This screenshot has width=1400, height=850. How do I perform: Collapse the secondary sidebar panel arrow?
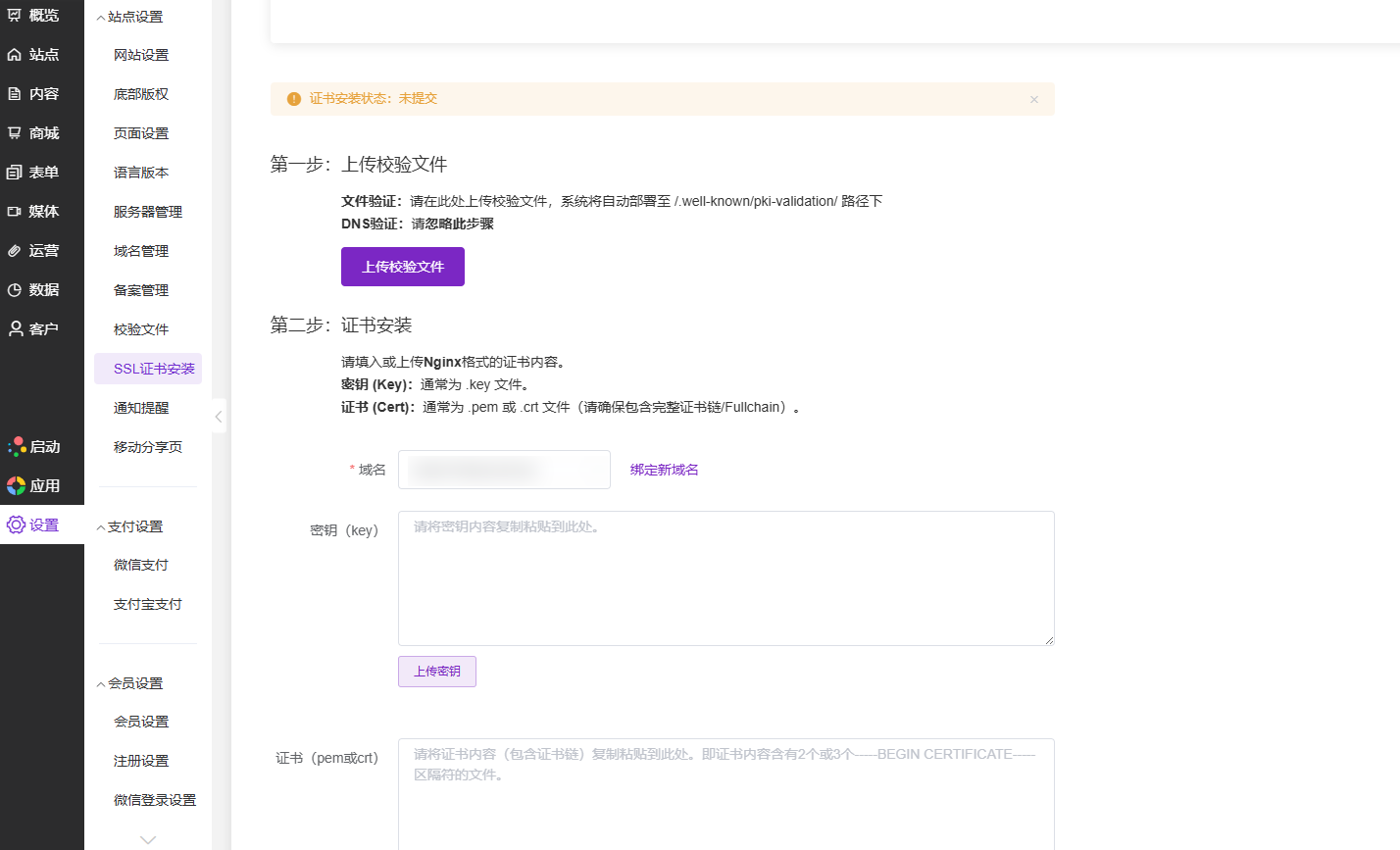219,417
